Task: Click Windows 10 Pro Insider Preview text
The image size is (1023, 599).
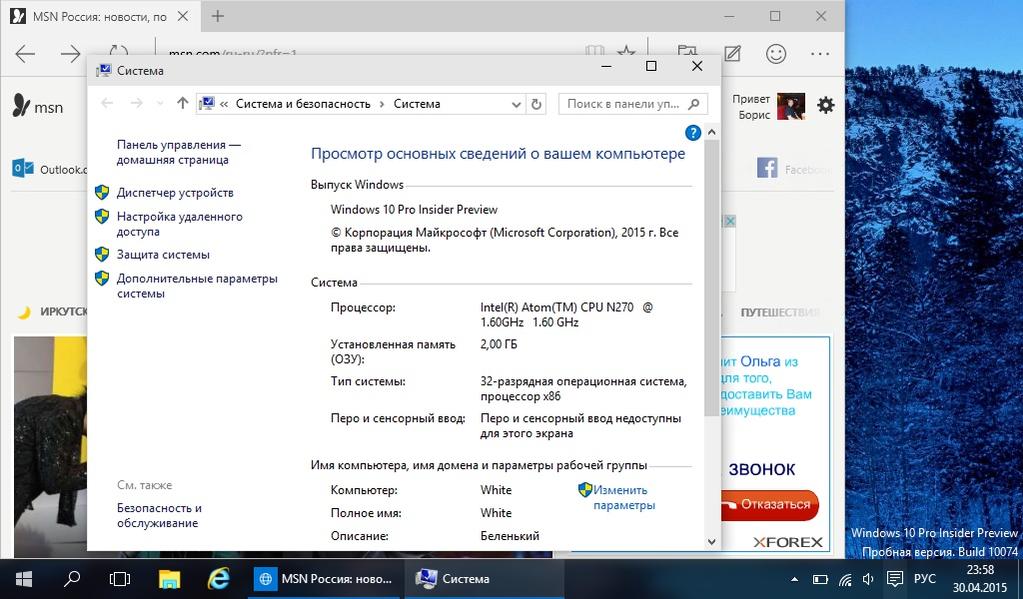Action: pyautogui.click(x=414, y=209)
